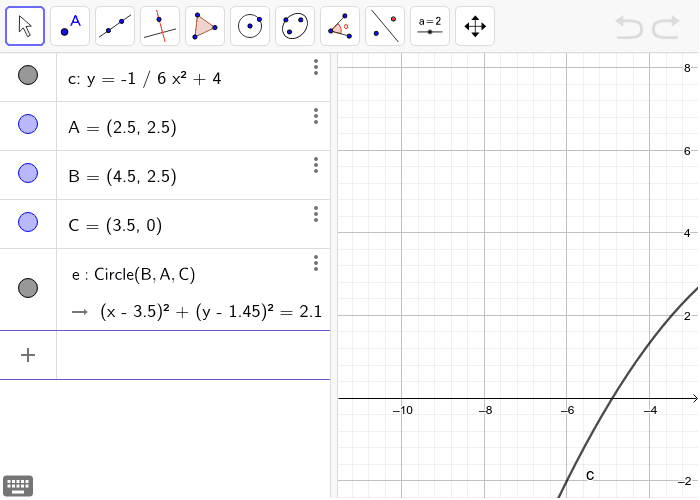Open more options for circle e
The image size is (700, 500).
tap(316, 263)
